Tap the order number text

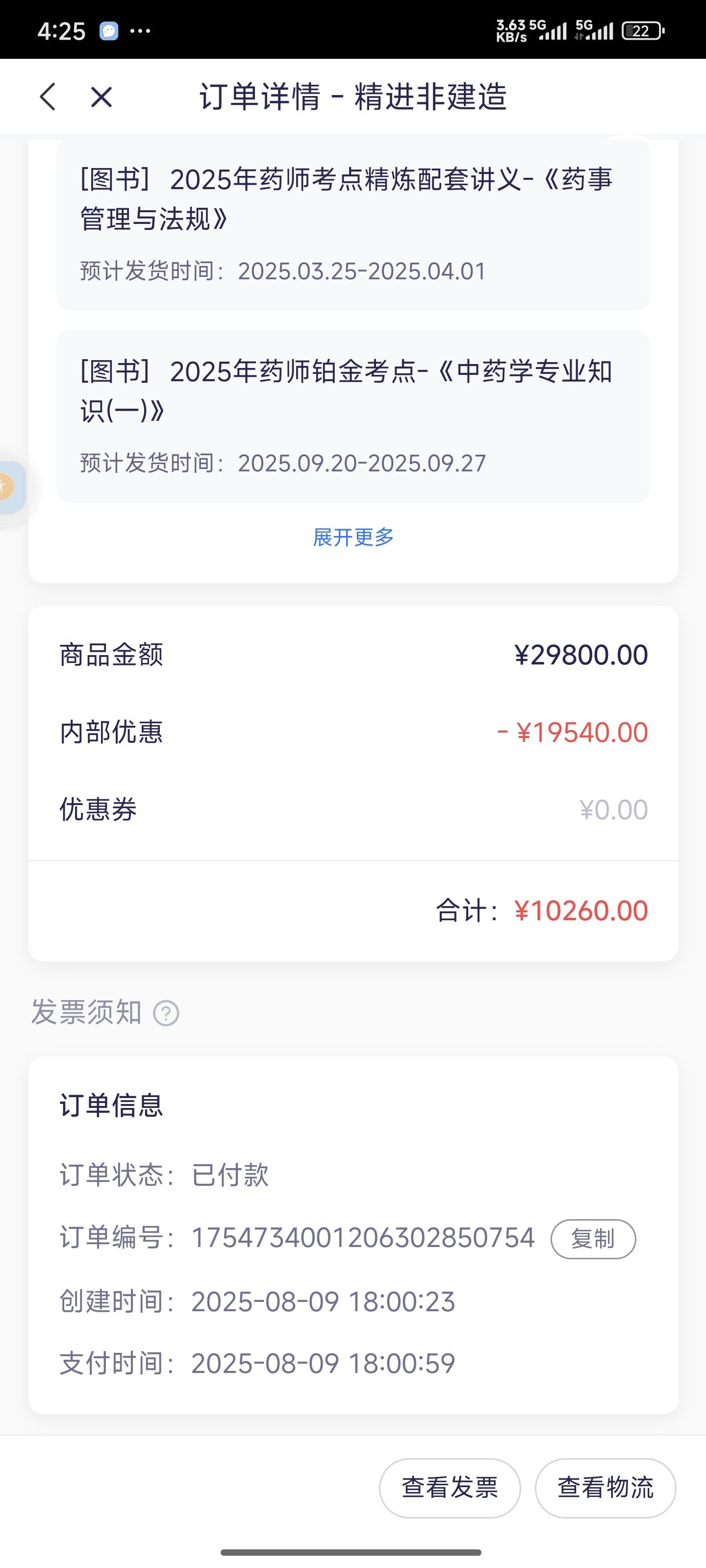pyautogui.click(x=362, y=1238)
